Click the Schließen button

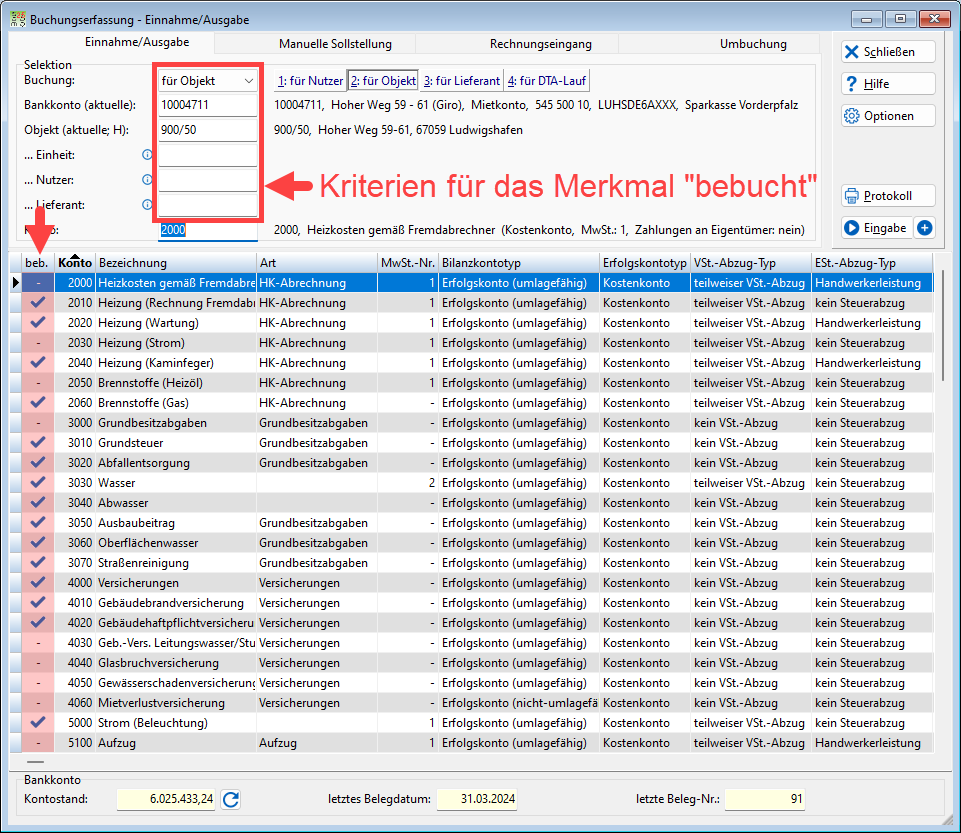click(x=888, y=52)
